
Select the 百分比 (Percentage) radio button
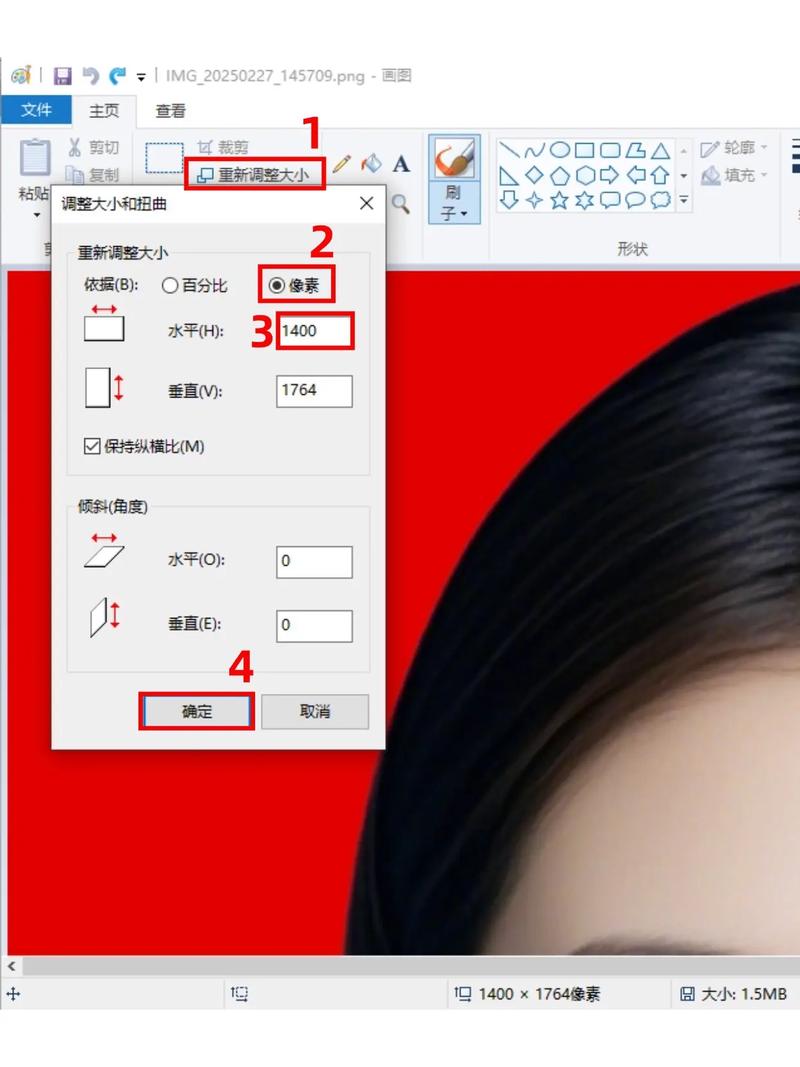coord(169,284)
